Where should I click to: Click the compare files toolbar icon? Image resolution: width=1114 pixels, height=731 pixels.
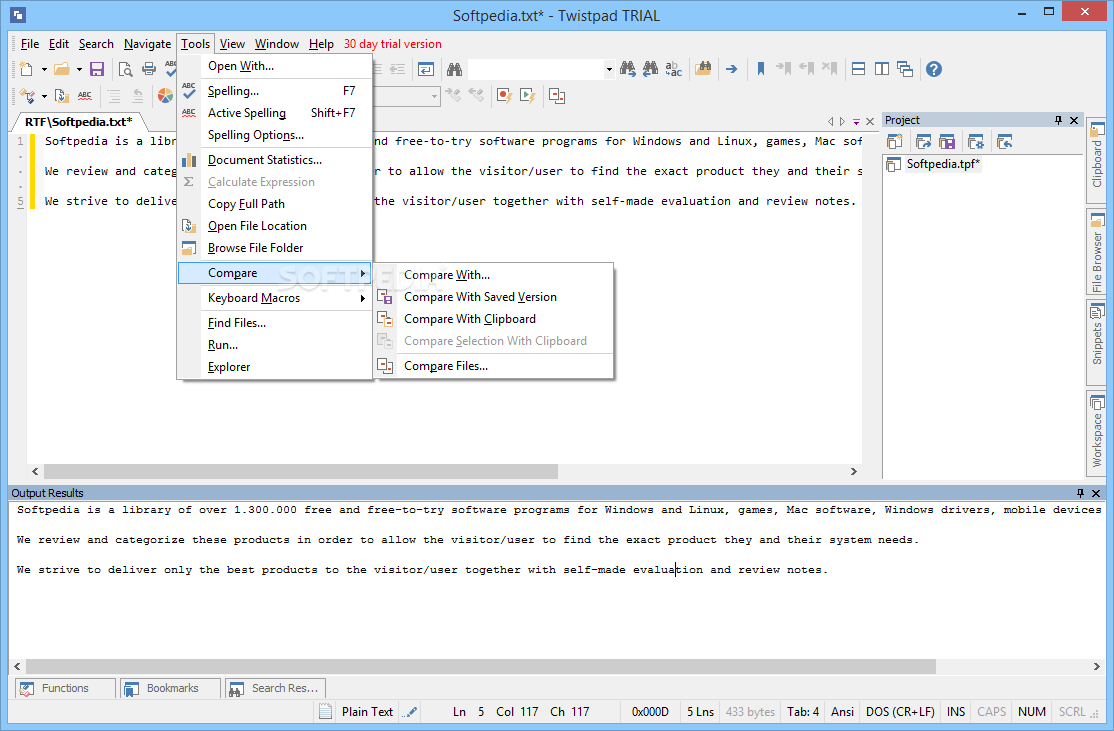coord(557,95)
